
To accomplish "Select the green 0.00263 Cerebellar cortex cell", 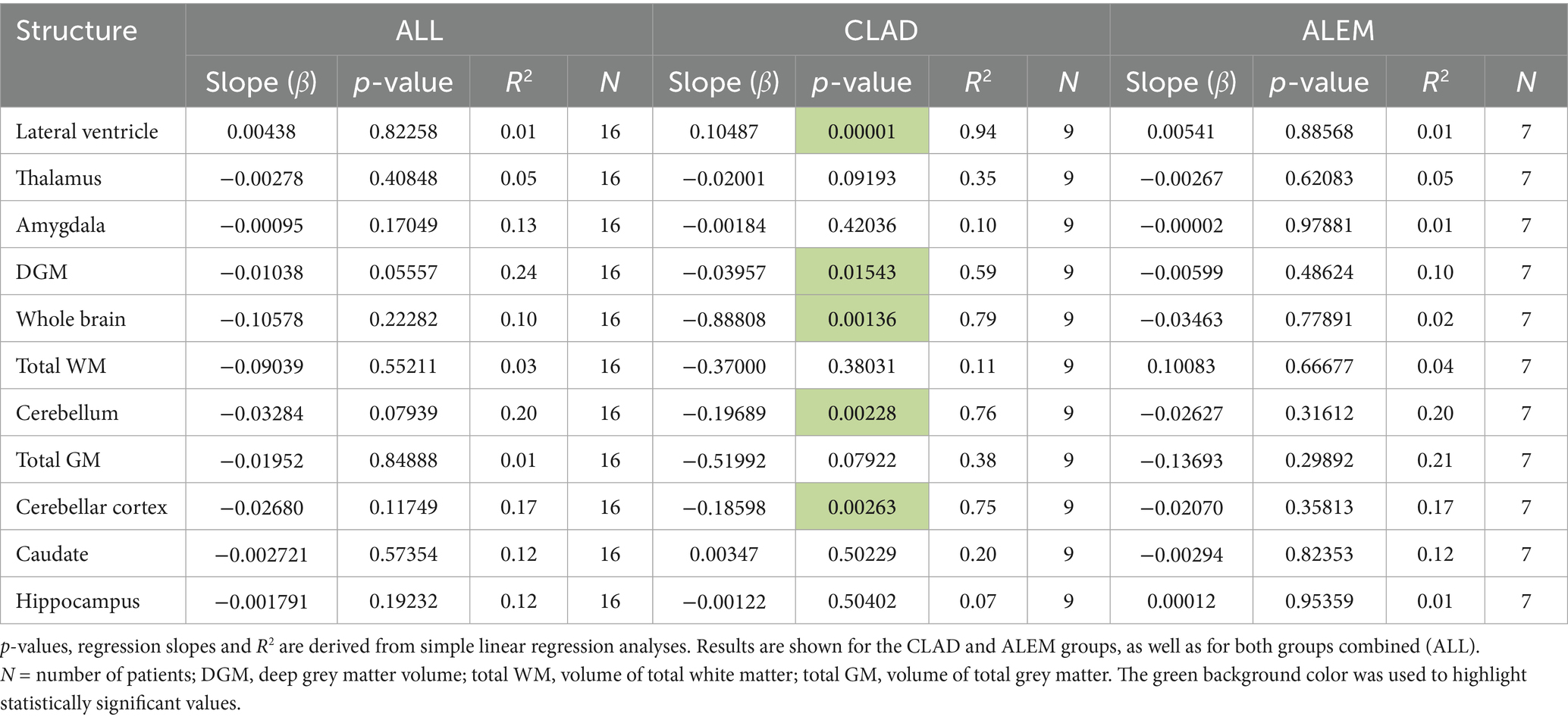I will point(861,507).
